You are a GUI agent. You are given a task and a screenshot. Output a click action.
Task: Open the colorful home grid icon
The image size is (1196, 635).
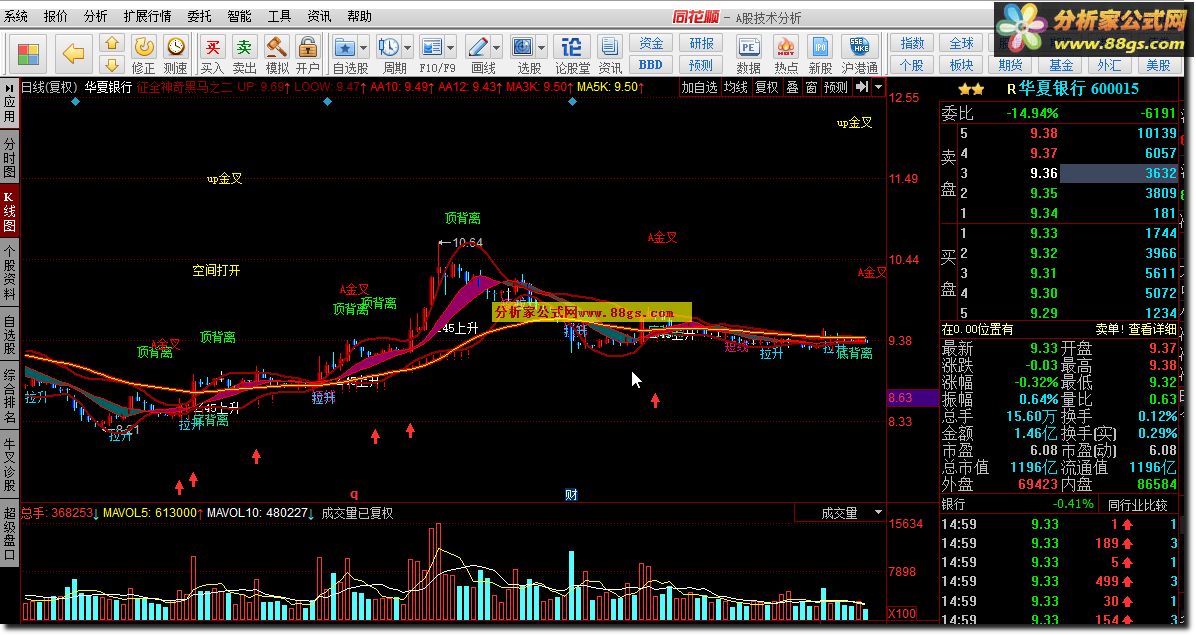pos(28,54)
